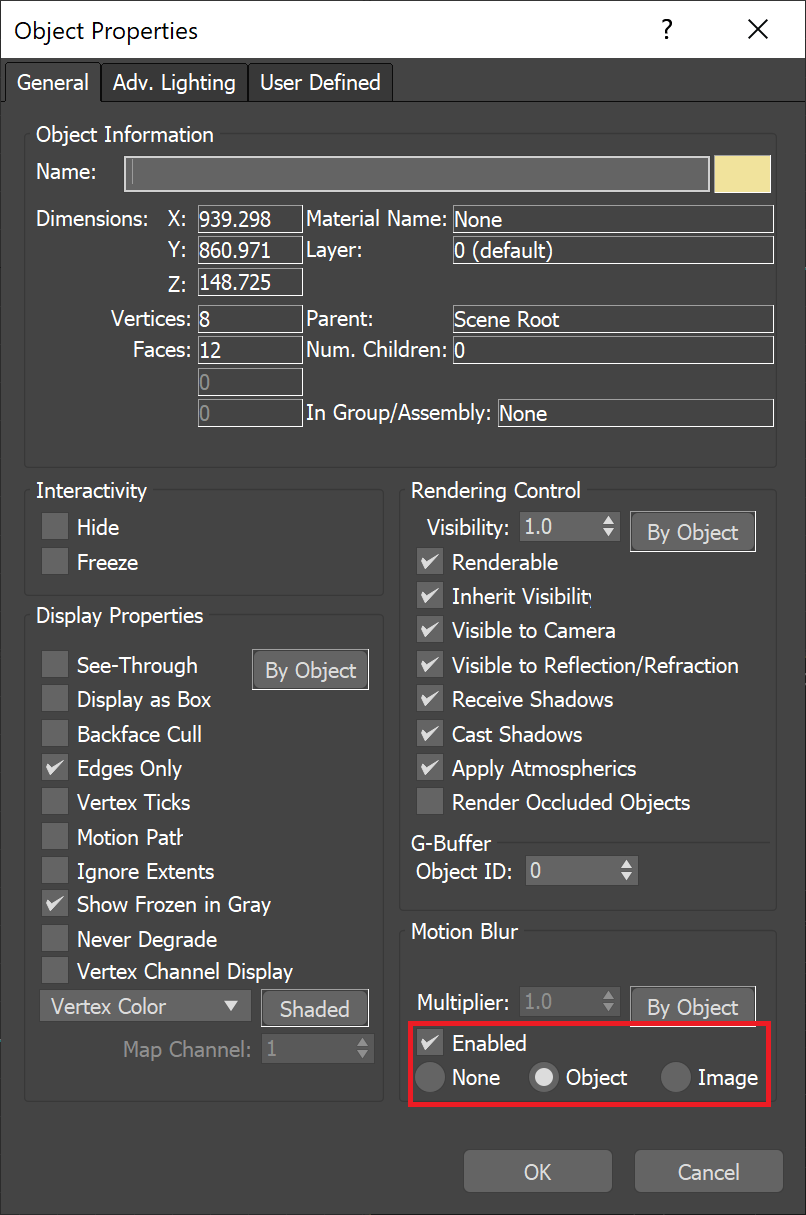Expand the Vertex Color dropdown
The width and height of the screenshot is (806, 1215).
pos(144,1006)
